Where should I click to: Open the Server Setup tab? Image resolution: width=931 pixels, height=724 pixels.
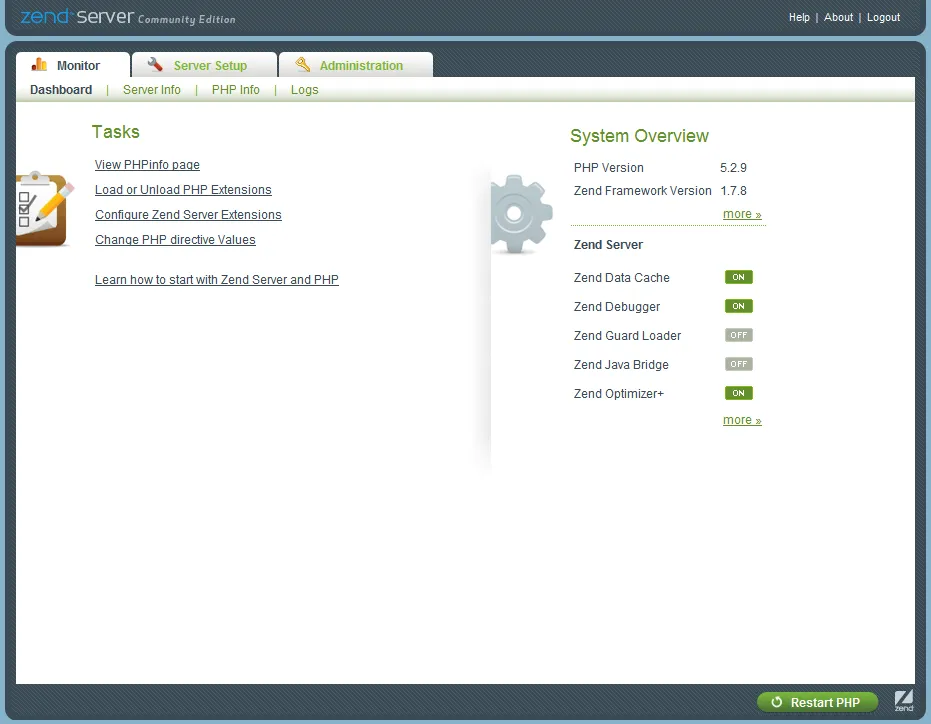click(x=204, y=65)
